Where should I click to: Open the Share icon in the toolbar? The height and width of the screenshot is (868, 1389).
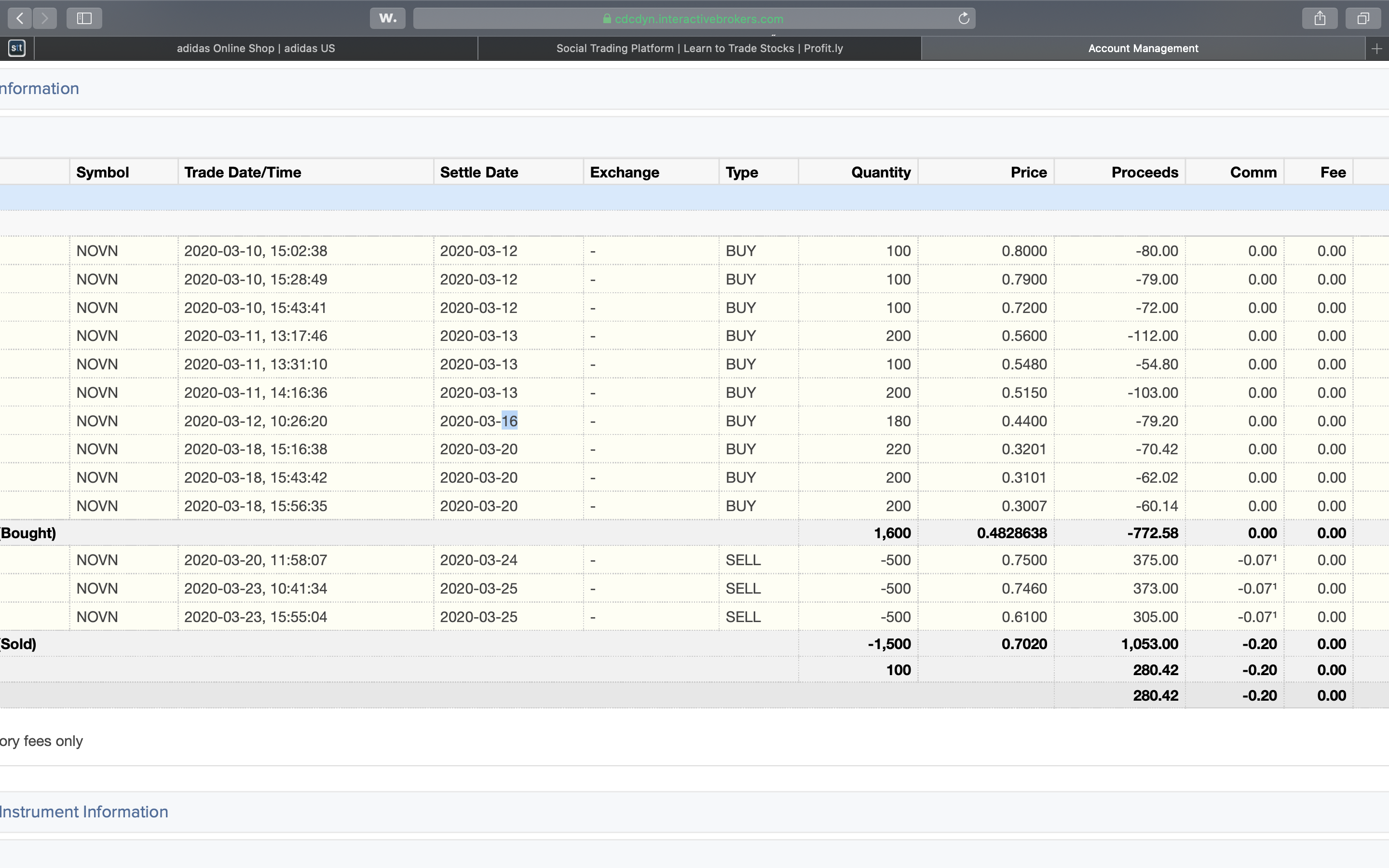coord(1320,18)
